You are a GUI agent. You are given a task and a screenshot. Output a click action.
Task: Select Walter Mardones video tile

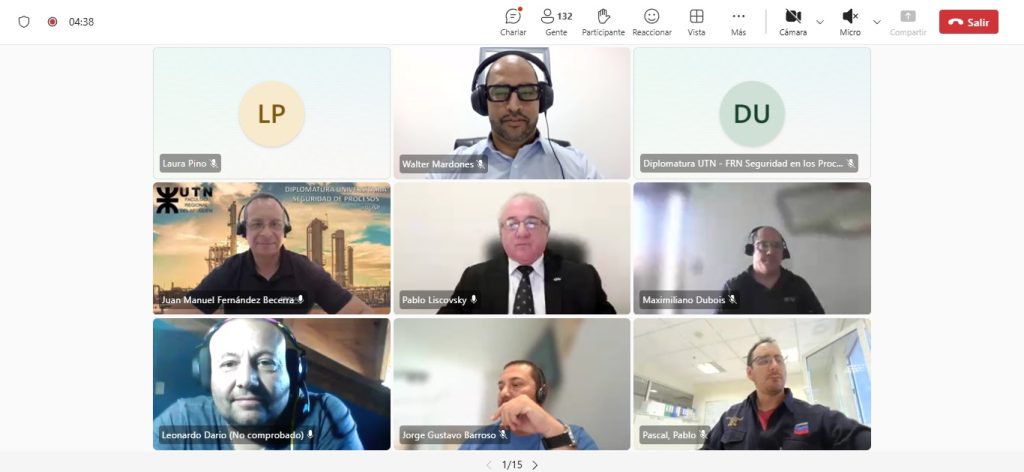coord(512,113)
